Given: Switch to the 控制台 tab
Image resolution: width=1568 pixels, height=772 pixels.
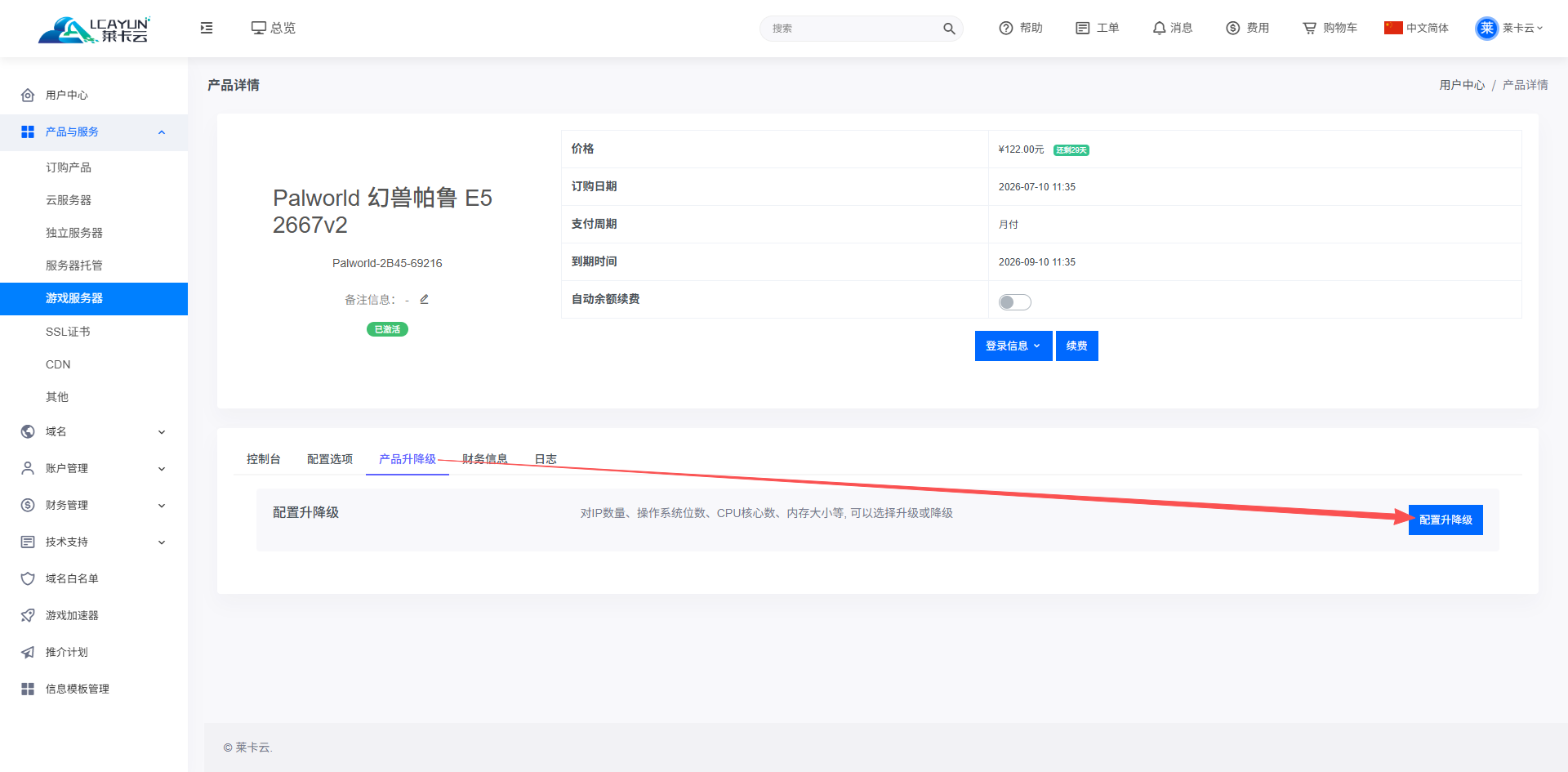Looking at the screenshot, I should pos(263,459).
